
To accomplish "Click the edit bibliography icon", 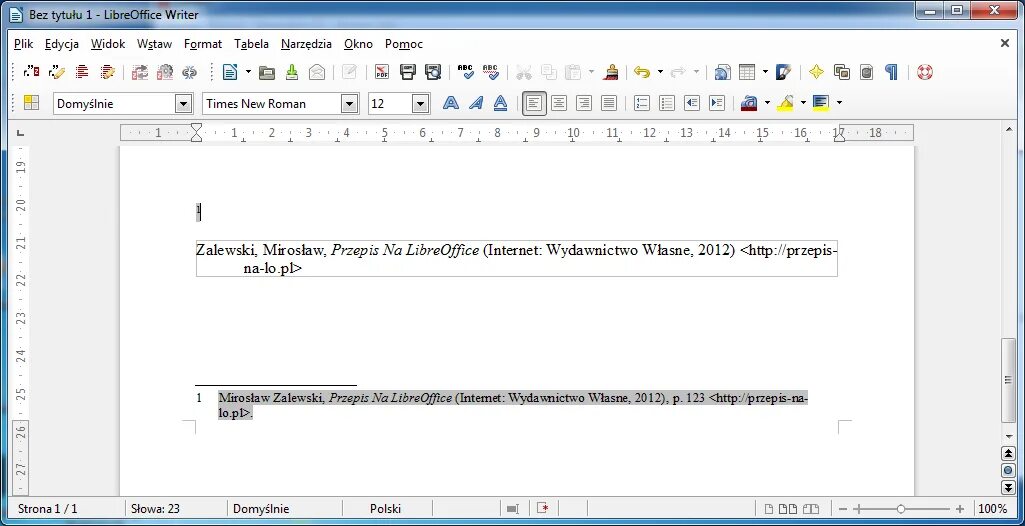I will click(107, 72).
